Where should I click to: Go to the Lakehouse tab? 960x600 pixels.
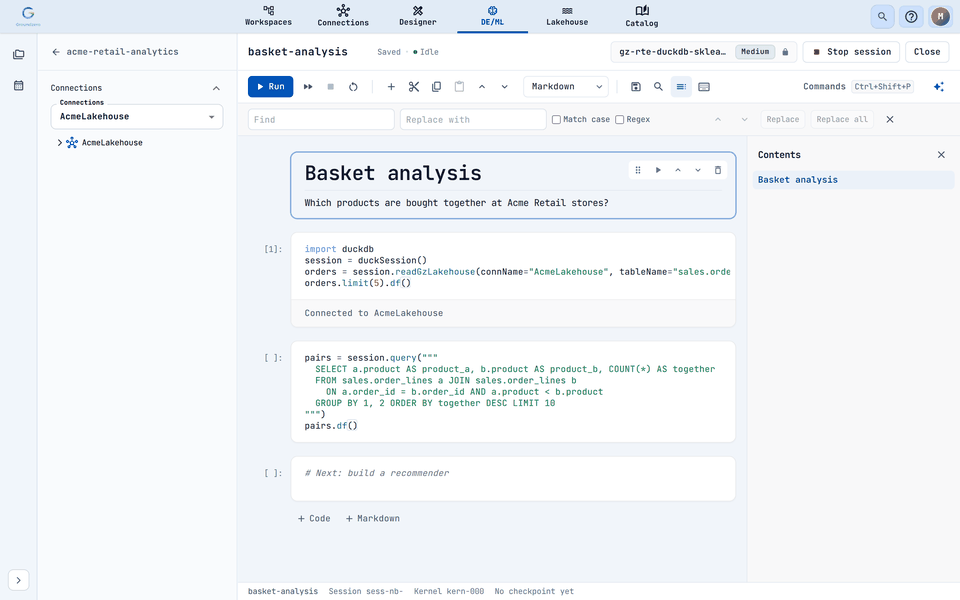pos(567,17)
